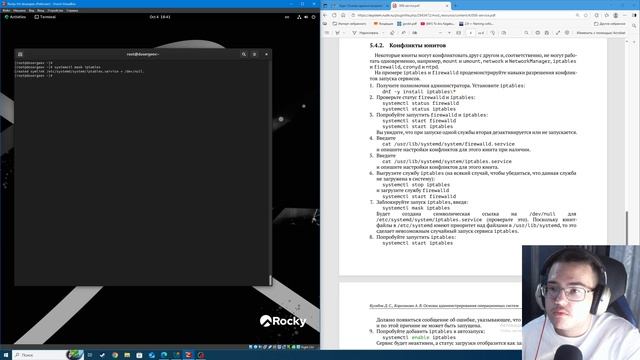The width and height of the screenshot is (640, 360).
Task: Open the terminal hamburger menu
Action: (254, 54)
